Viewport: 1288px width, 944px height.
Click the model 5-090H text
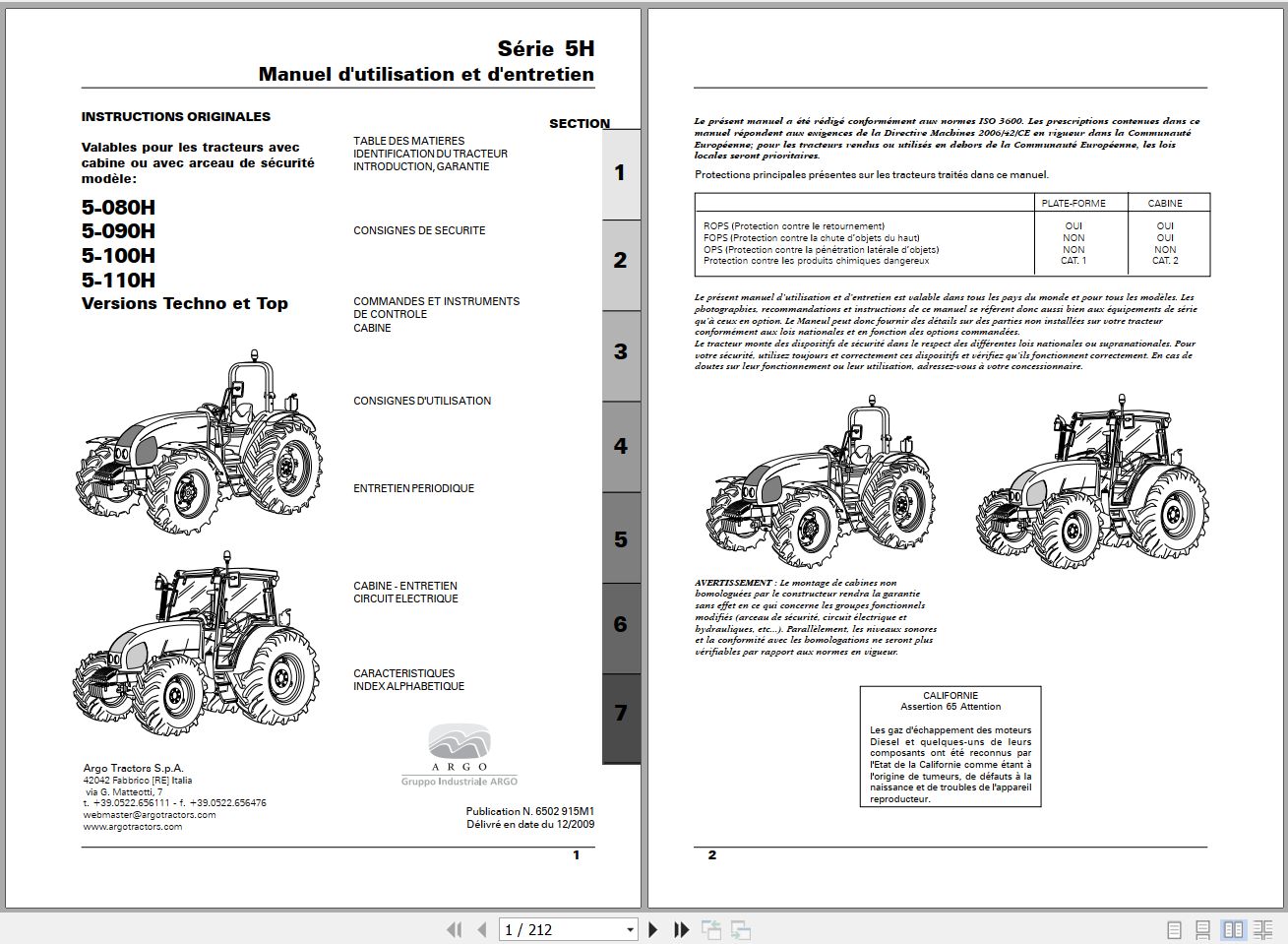pyautogui.click(x=118, y=231)
